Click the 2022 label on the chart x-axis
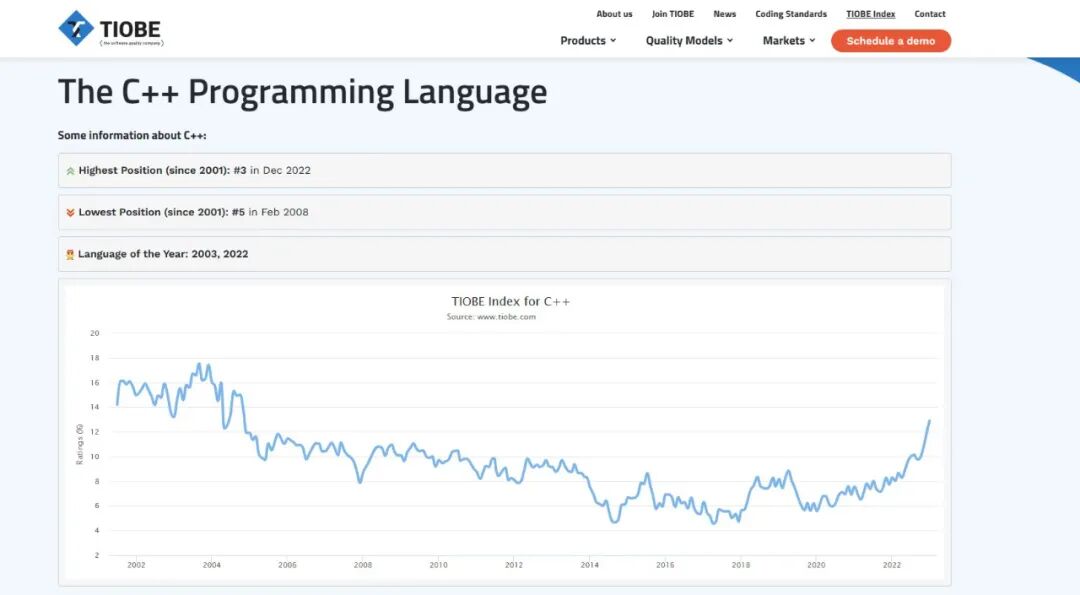 pyautogui.click(x=891, y=565)
